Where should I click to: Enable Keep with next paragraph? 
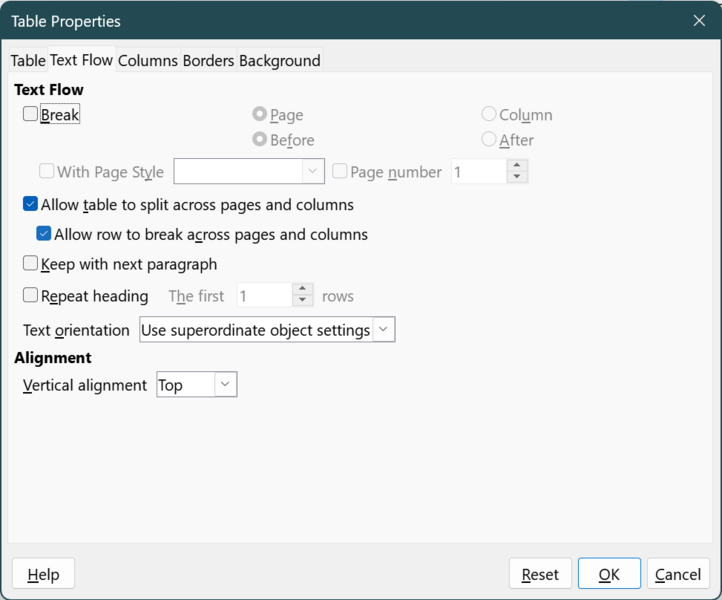coord(31,265)
